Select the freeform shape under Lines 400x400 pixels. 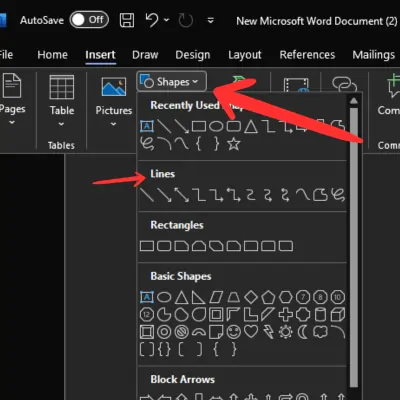[x=320, y=195]
